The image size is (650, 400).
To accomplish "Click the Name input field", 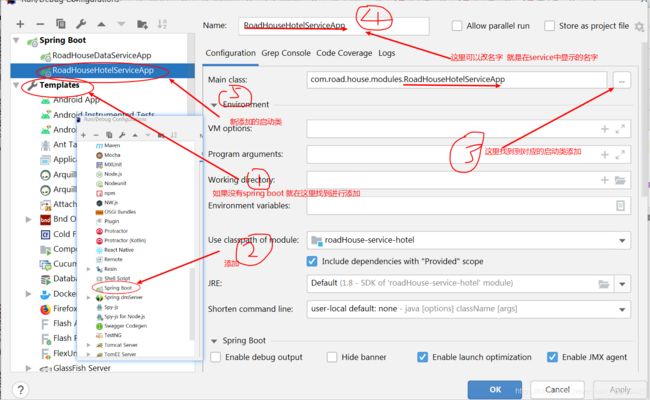I will coord(334,26).
